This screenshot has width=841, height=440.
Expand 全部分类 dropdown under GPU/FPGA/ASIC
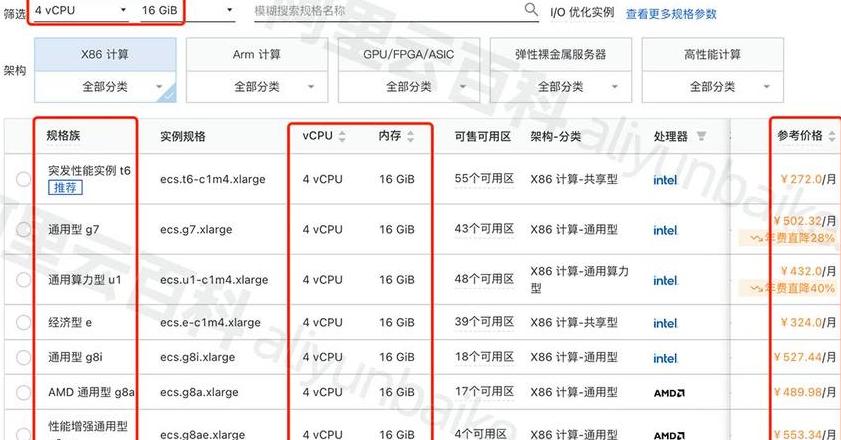(x=409, y=86)
